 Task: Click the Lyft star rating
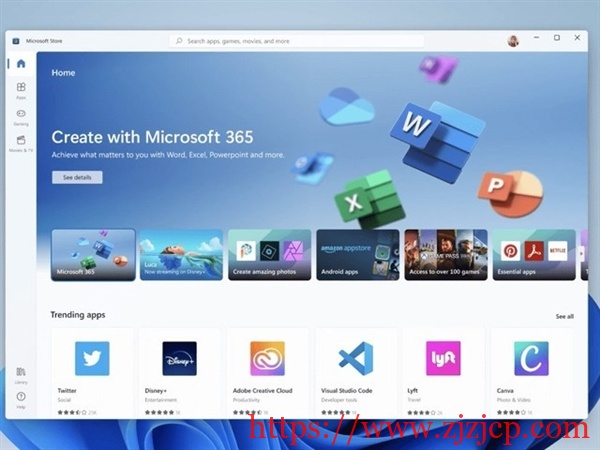pyautogui.click(x=421, y=412)
